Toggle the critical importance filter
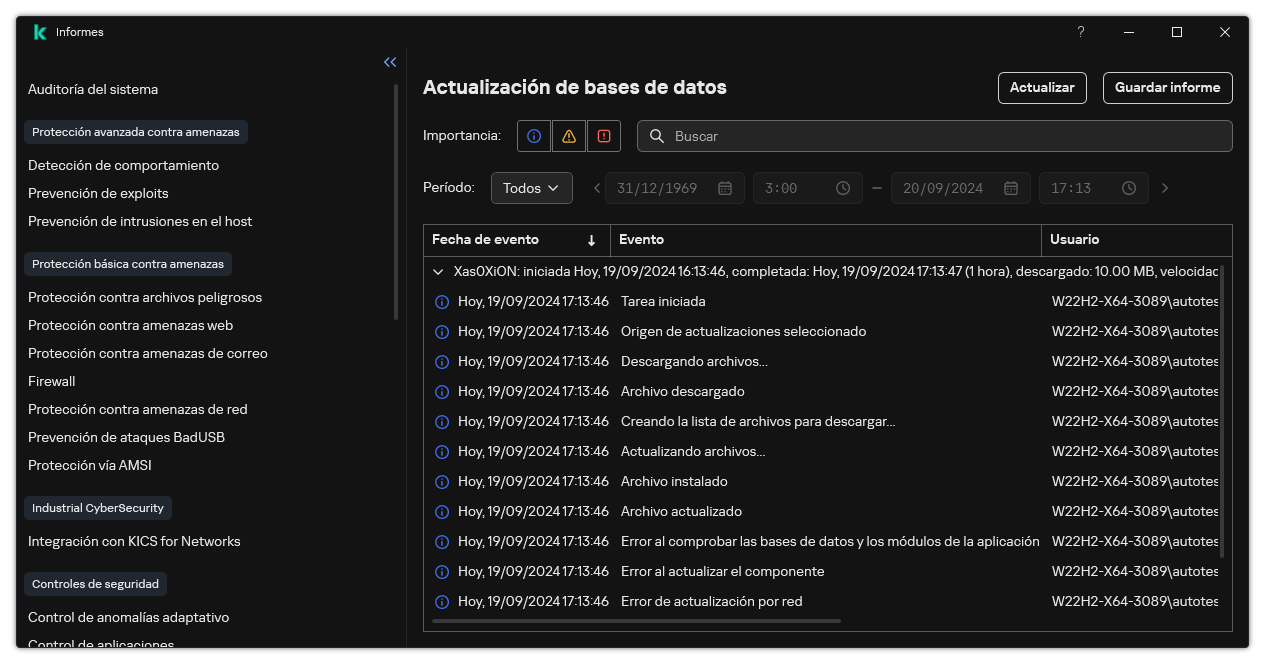 pos(603,135)
